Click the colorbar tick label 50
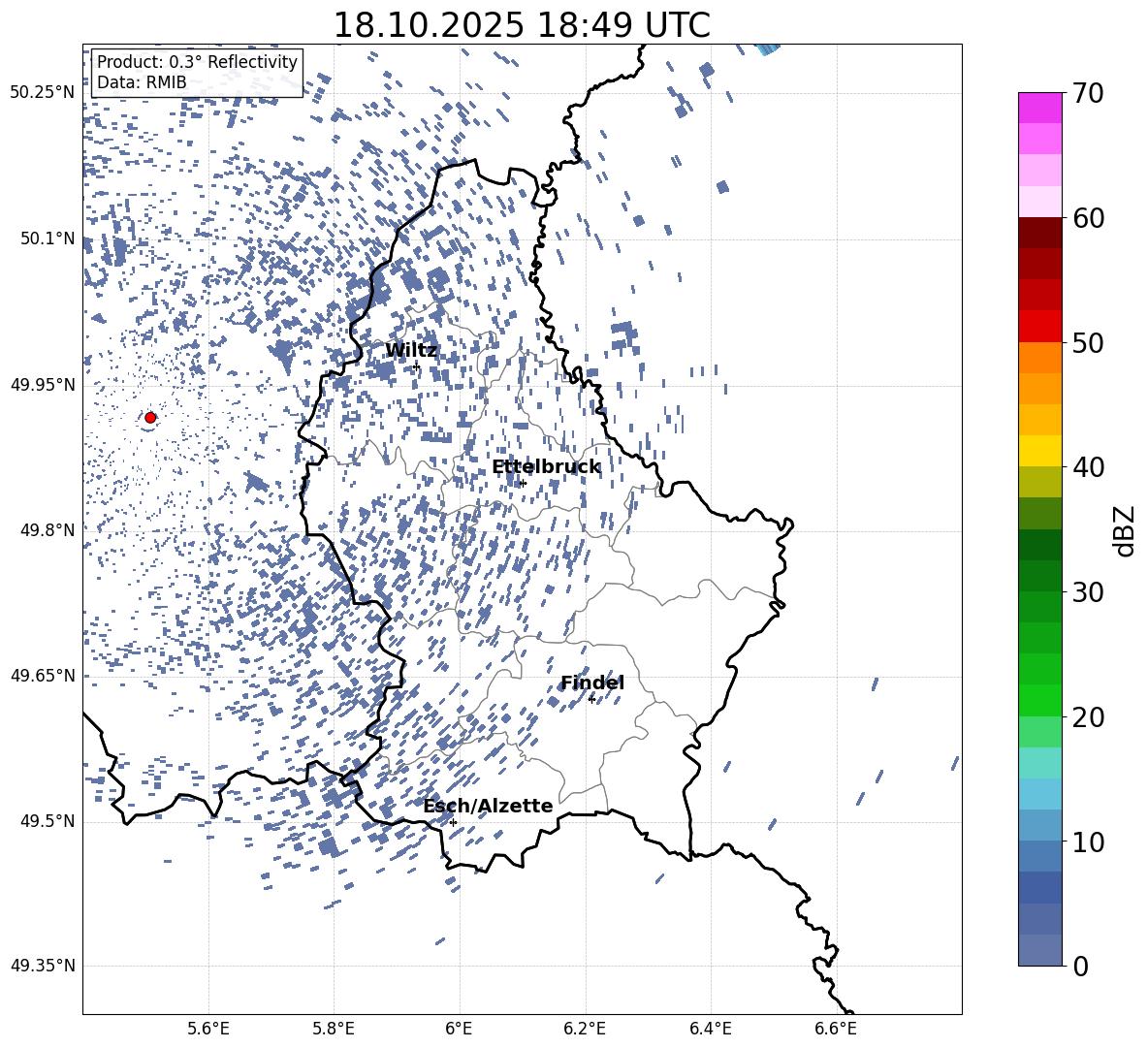This screenshot has height=1048, width=1148. 1088,343
